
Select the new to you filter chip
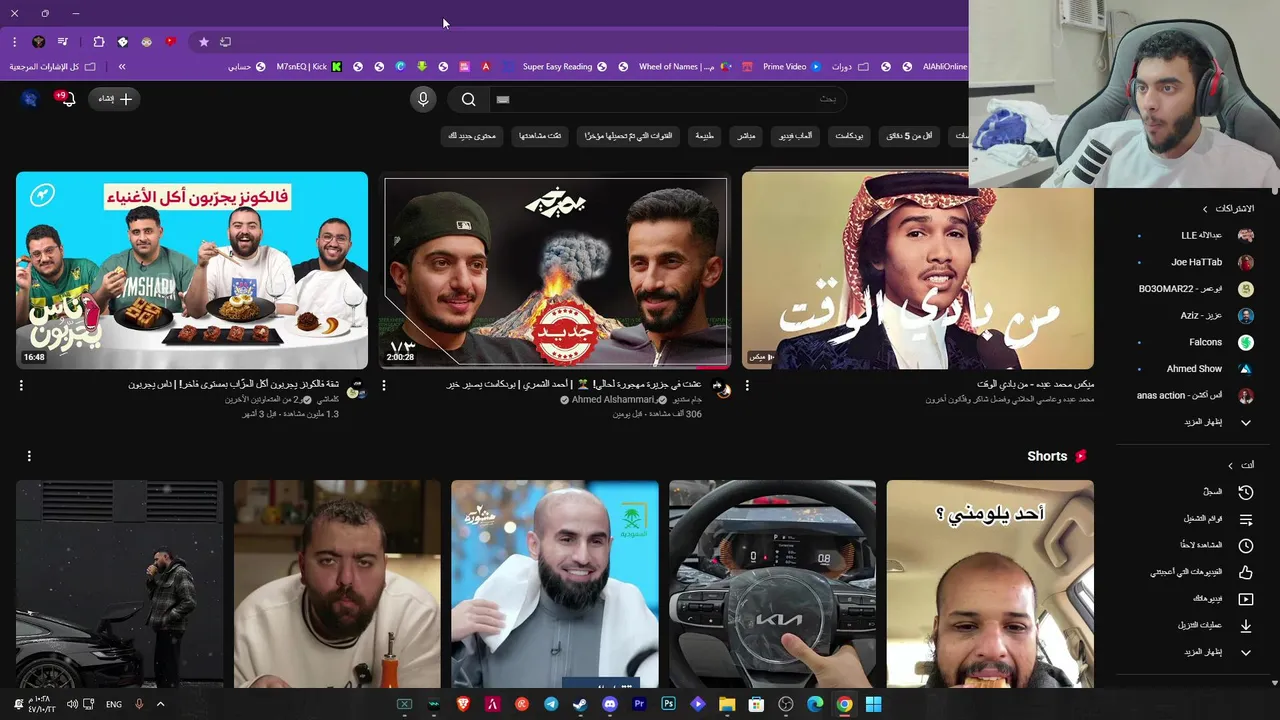point(471,135)
